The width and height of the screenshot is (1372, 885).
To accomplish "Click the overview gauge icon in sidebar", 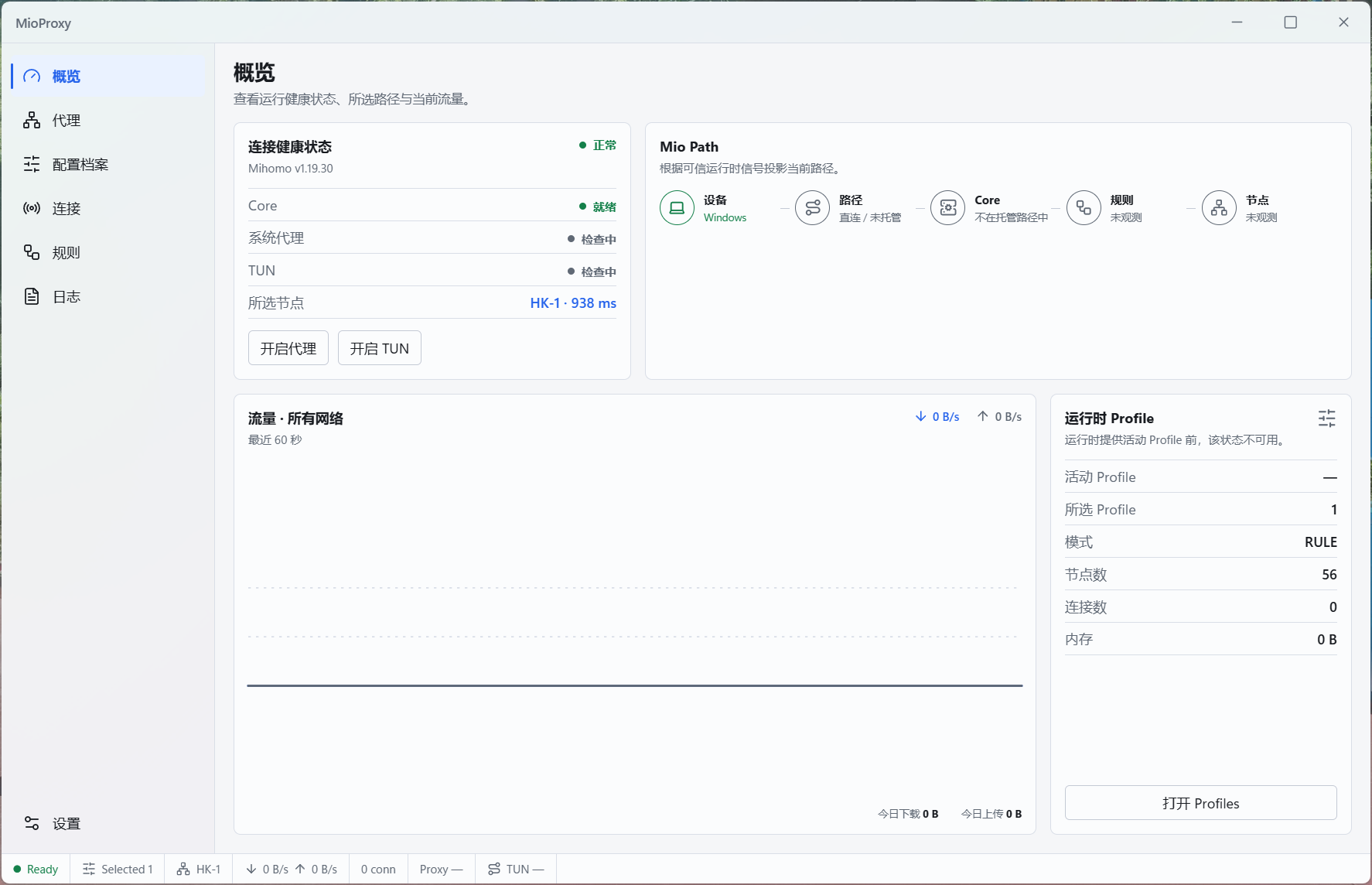I will click(32, 76).
